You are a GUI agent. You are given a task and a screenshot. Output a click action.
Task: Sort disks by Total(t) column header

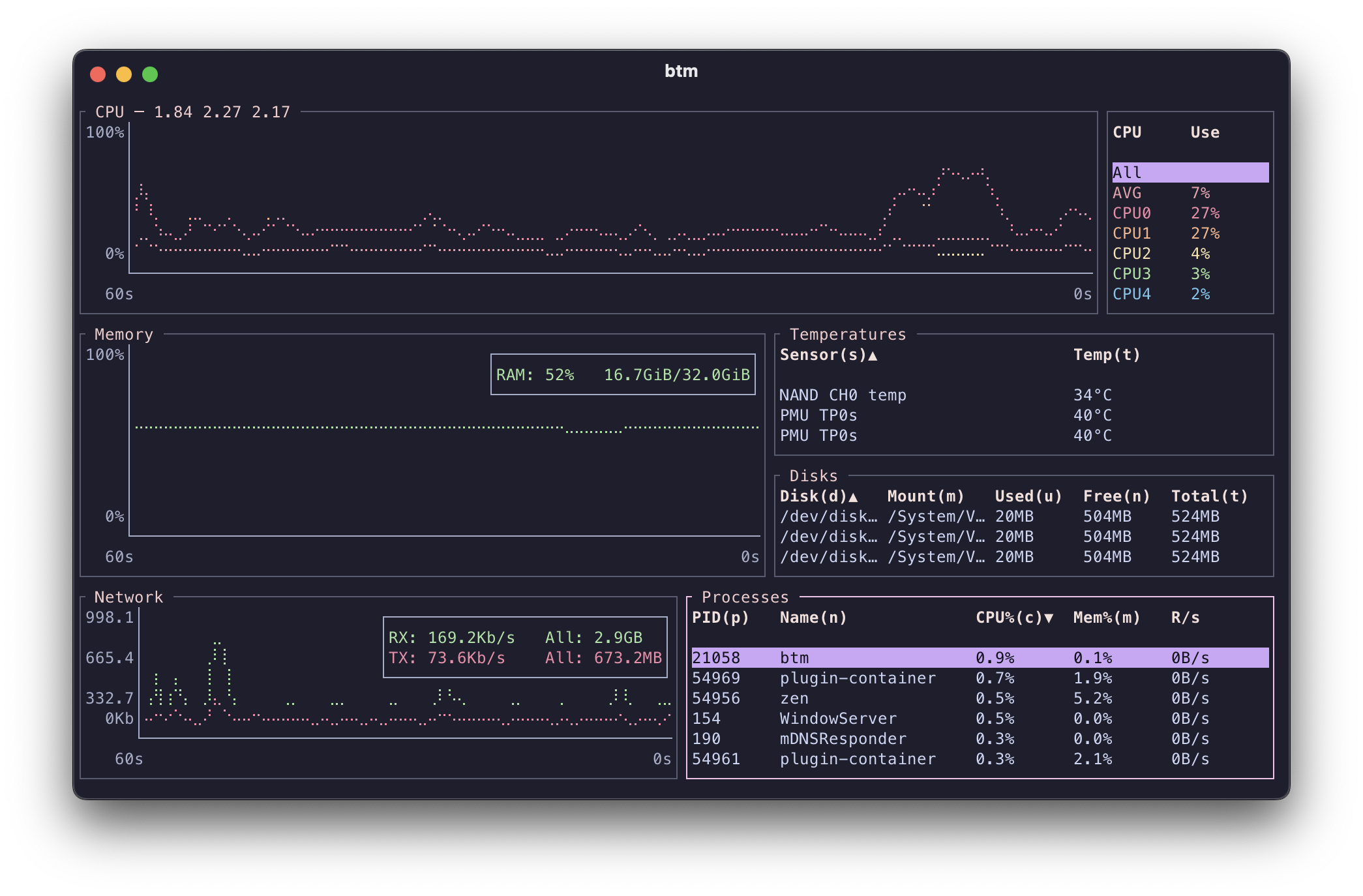click(1209, 496)
